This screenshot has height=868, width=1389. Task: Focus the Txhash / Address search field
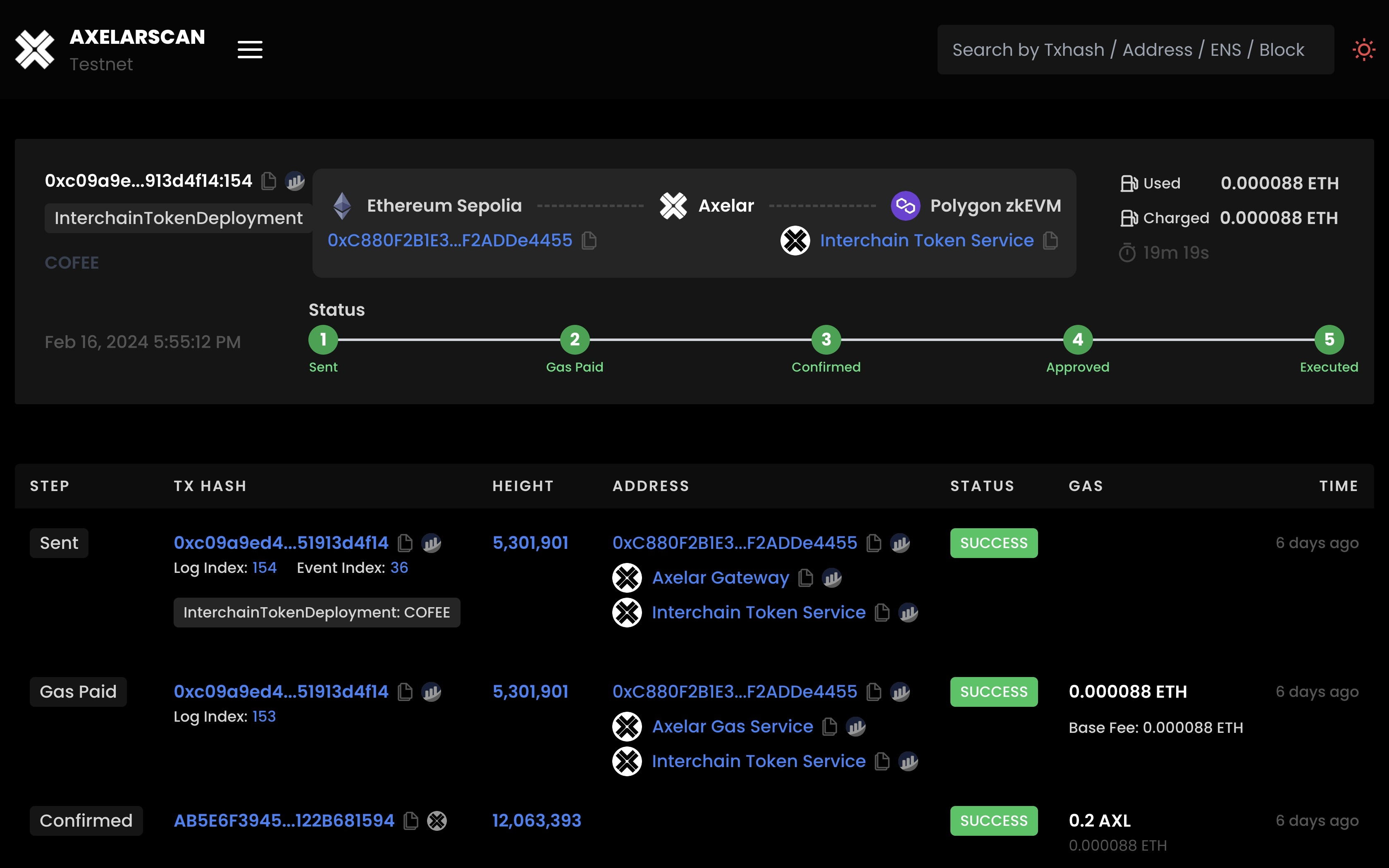click(1135, 49)
